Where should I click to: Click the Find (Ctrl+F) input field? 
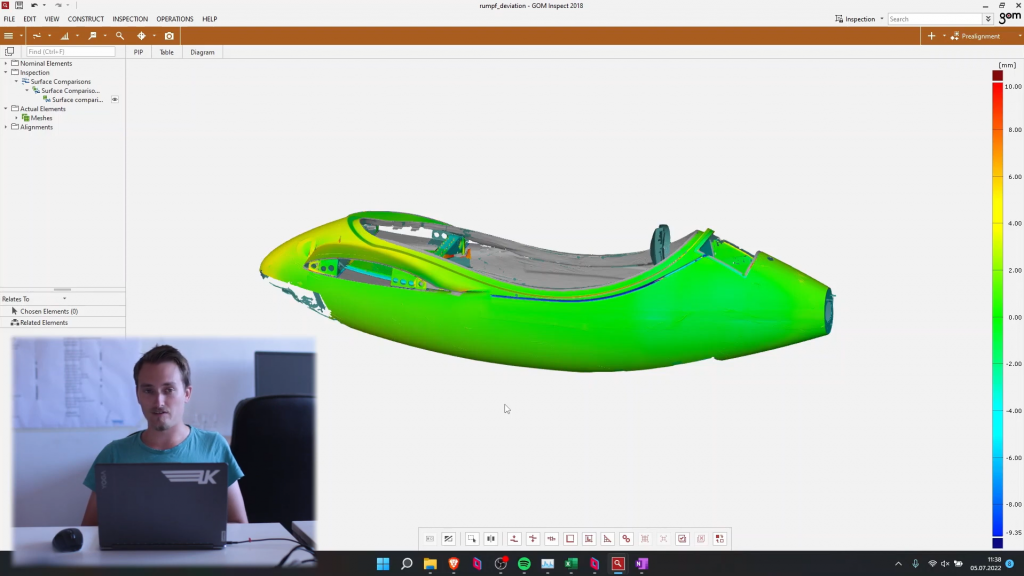tap(70, 52)
